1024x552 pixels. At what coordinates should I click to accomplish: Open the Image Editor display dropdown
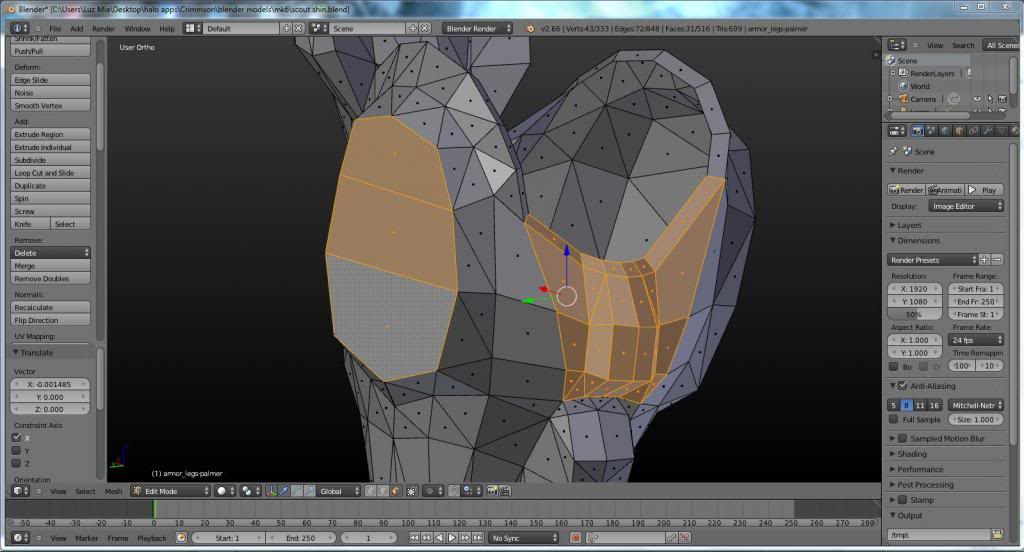coord(966,206)
